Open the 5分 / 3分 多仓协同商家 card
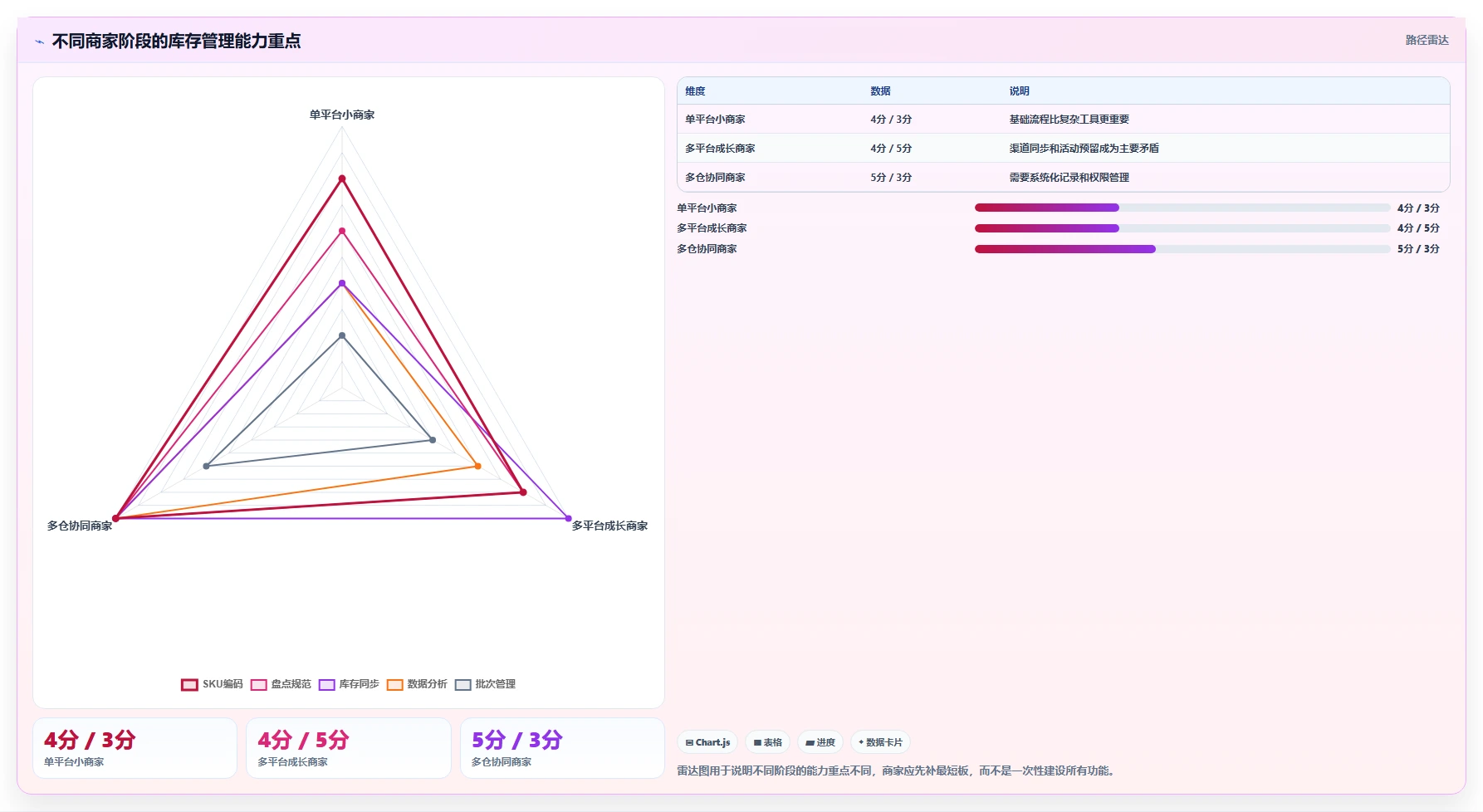The width and height of the screenshot is (1483, 812). (562, 748)
